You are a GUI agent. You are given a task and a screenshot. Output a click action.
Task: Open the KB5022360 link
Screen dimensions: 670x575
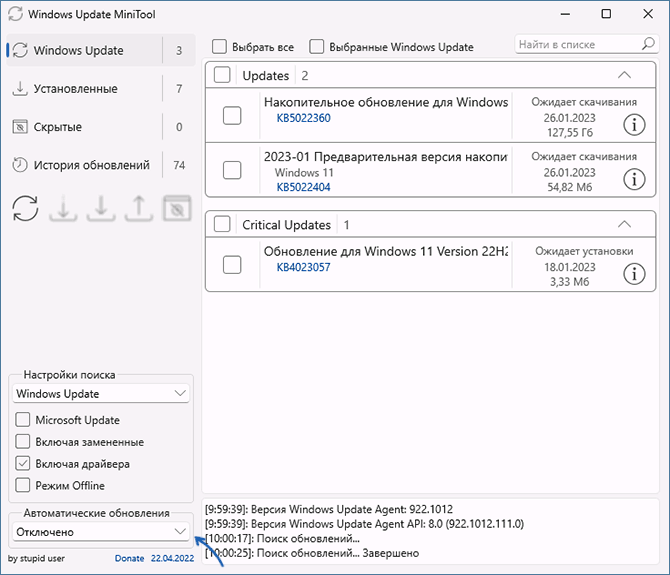coord(303,118)
